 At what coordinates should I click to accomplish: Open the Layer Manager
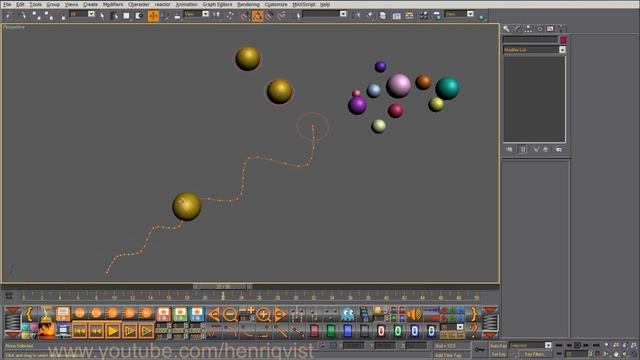(382, 16)
